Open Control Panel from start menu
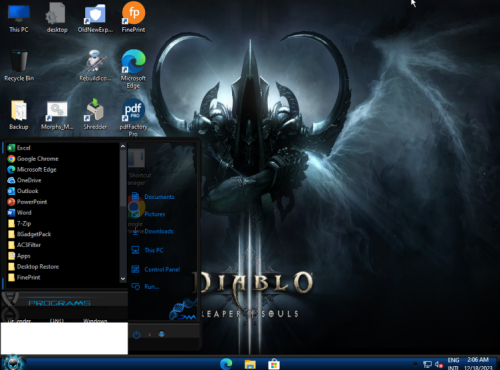Image resolution: width=500 pixels, height=370 pixels. [156, 269]
